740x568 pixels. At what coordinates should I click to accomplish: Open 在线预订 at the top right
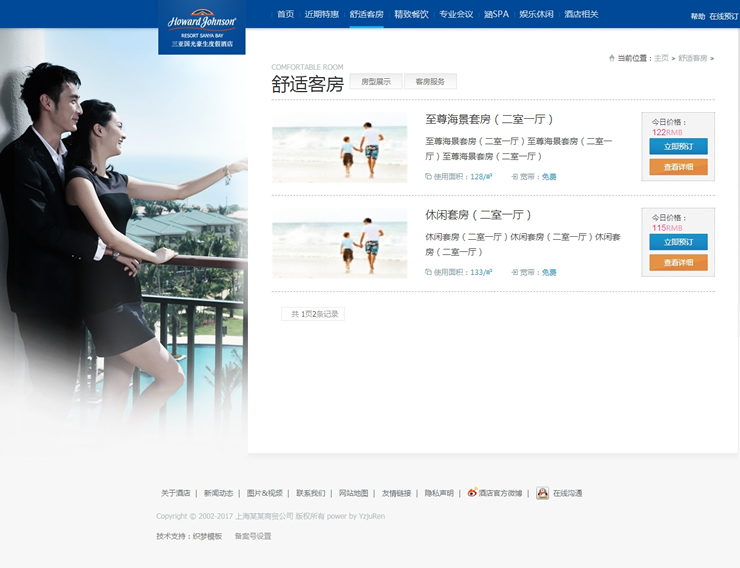(x=724, y=16)
